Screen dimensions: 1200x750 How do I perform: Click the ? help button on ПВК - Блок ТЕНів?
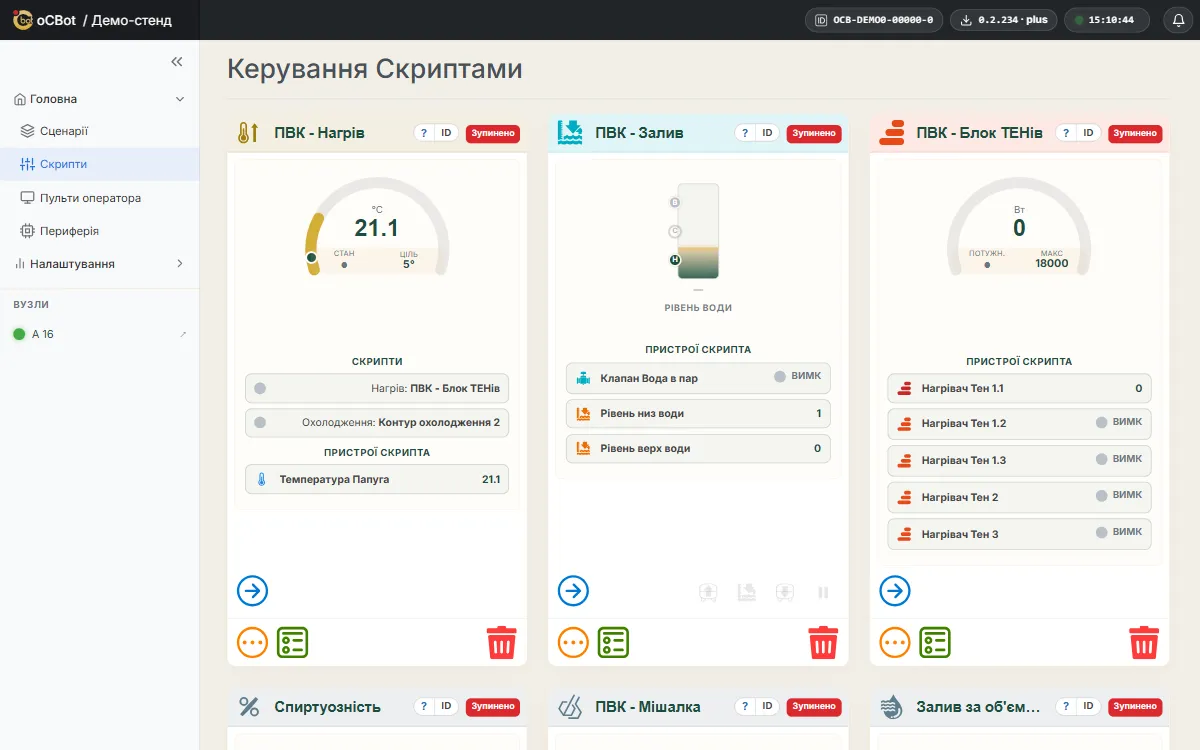(1066, 133)
